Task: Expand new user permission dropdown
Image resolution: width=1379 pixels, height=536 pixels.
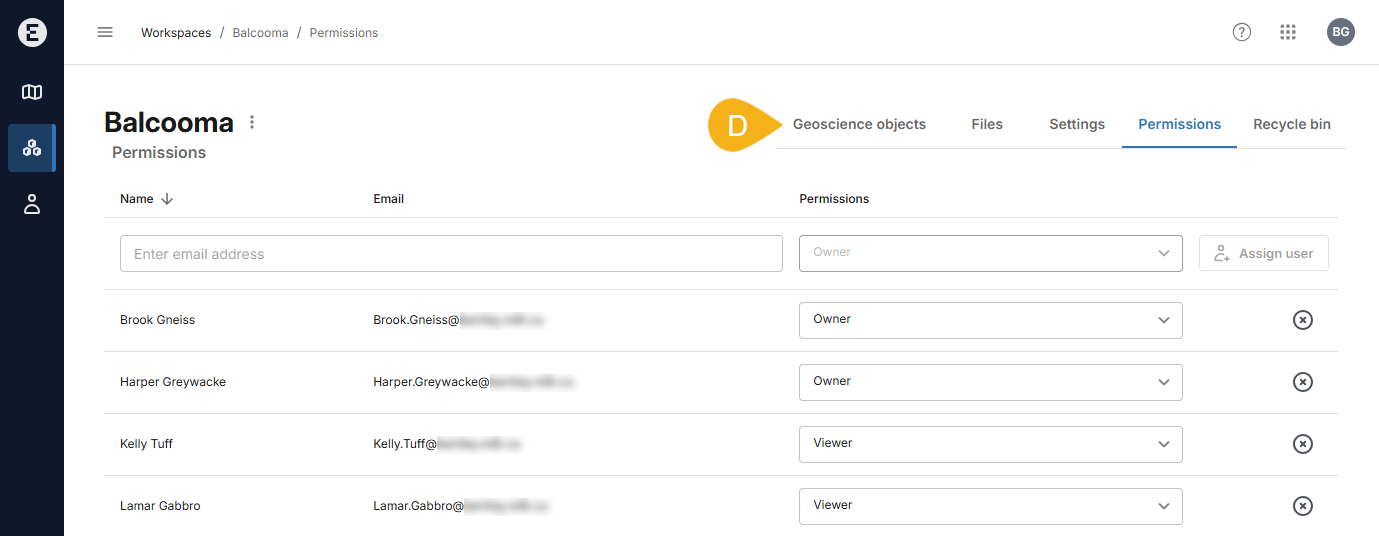Action: (990, 253)
